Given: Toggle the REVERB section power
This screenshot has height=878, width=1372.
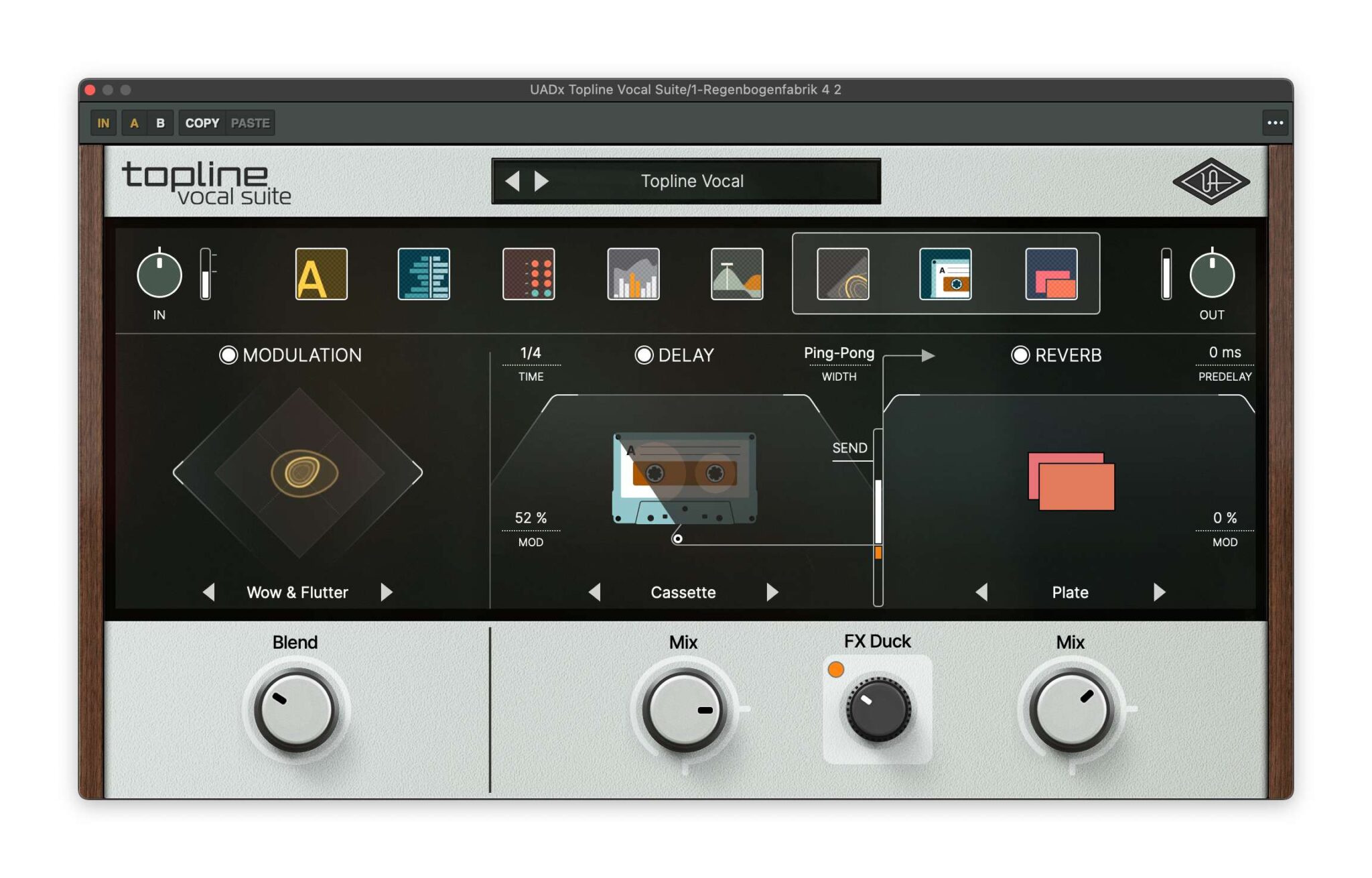Looking at the screenshot, I should tap(1022, 355).
